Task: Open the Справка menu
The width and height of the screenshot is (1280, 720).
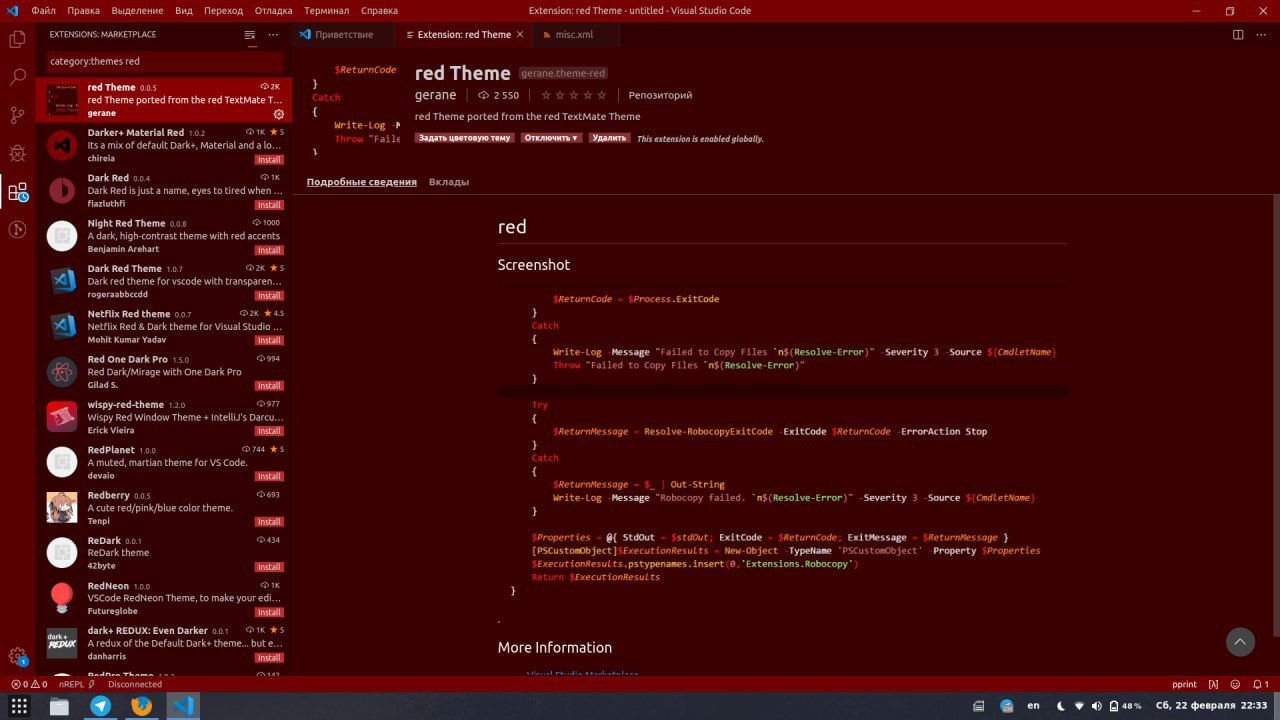Action: pos(379,10)
